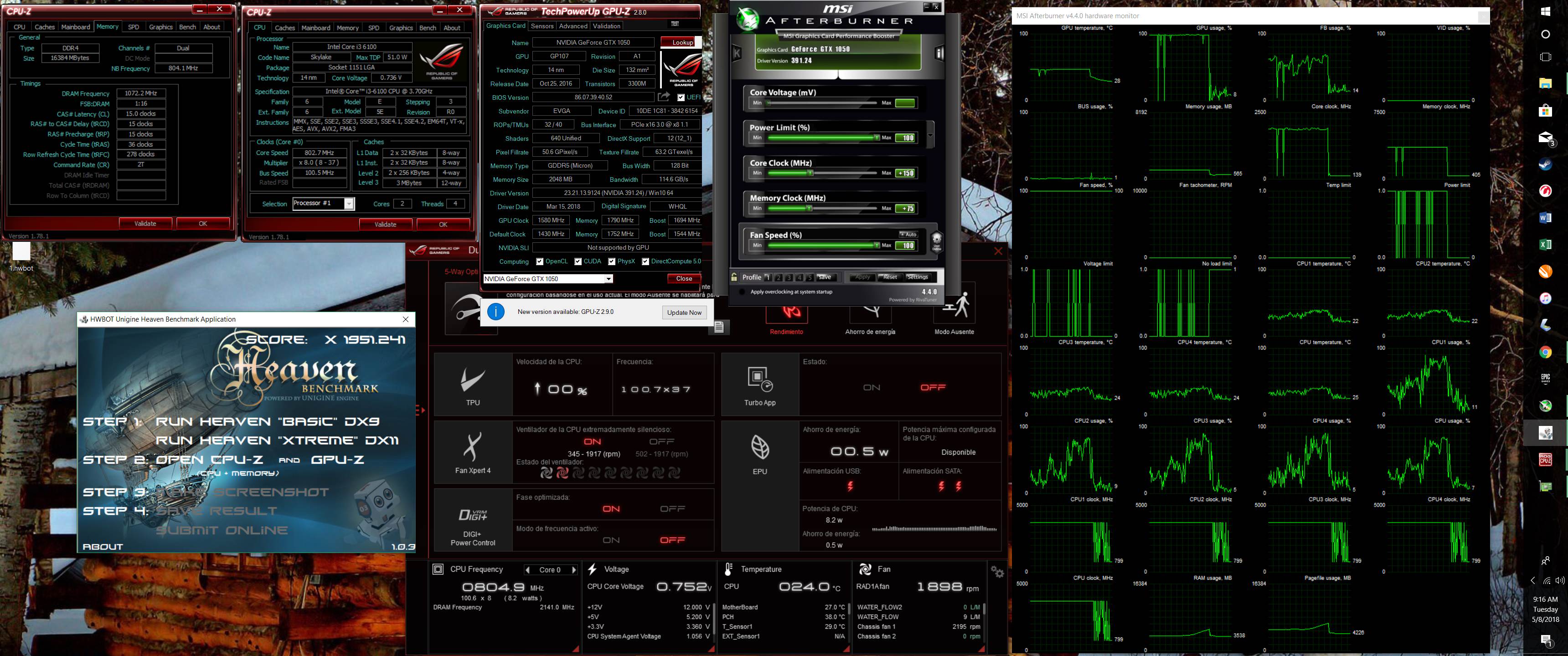The height and width of the screenshot is (656, 1568).
Task: Open Microsoft Word from the taskbar
Action: (x=1545, y=218)
